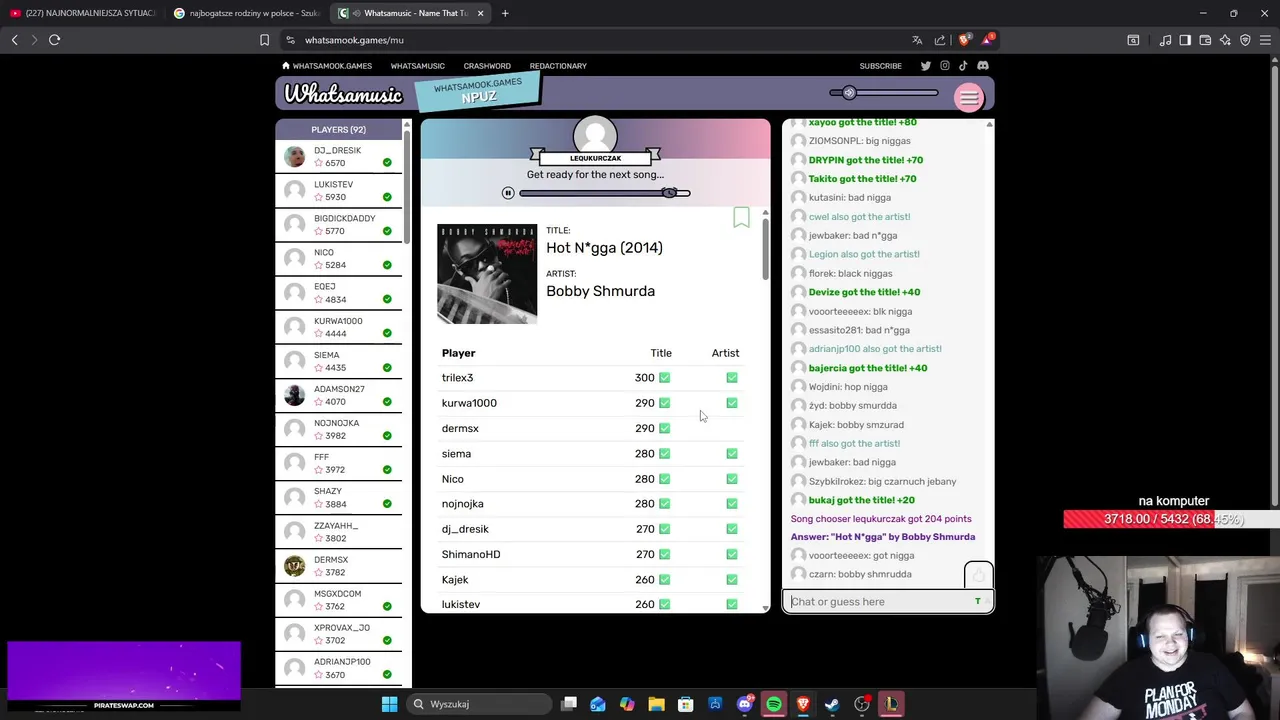This screenshot has height=720, width=1280.
Task: Go back to previous page
Action: [15, 40]
